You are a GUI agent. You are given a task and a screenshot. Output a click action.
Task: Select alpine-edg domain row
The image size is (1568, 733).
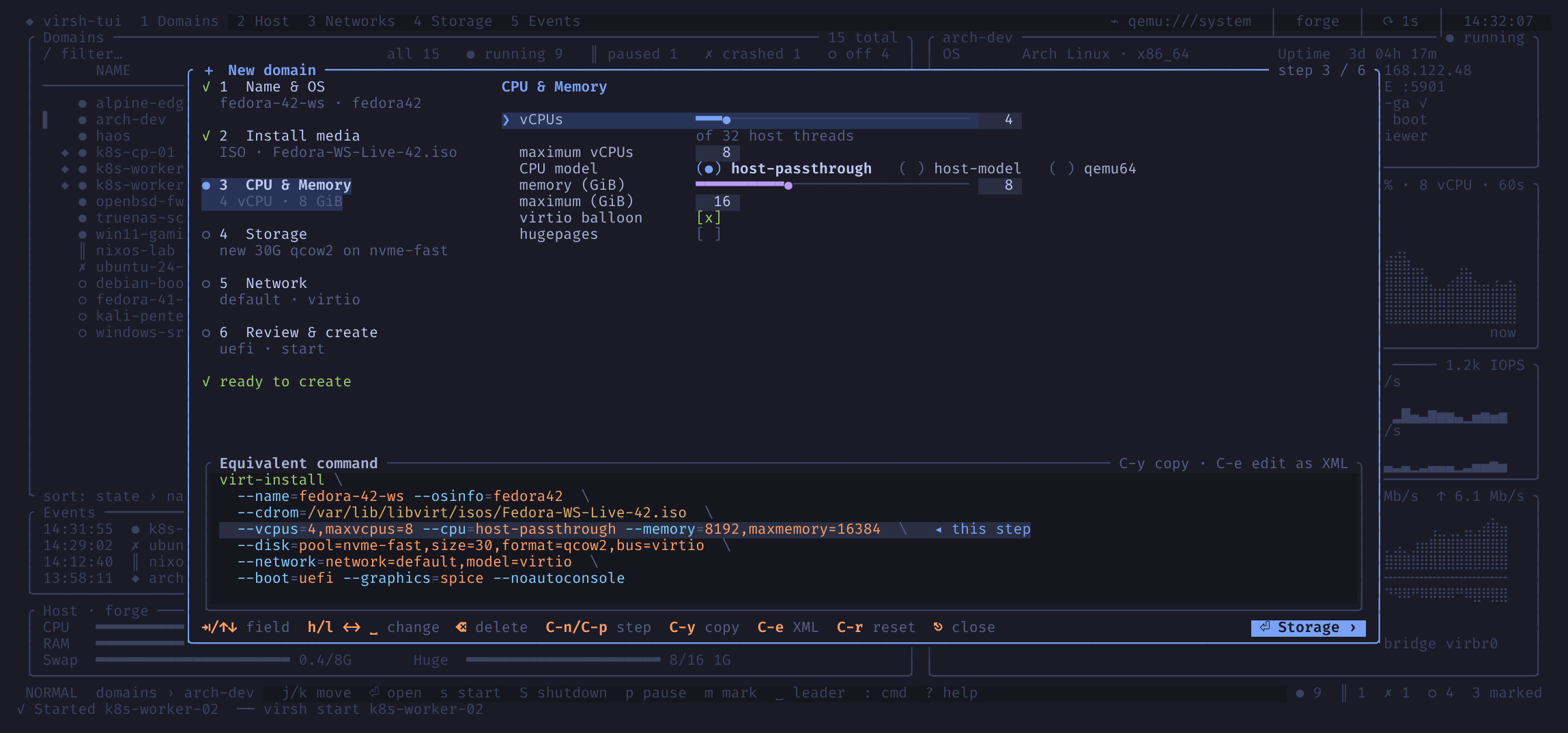(132, 103)
